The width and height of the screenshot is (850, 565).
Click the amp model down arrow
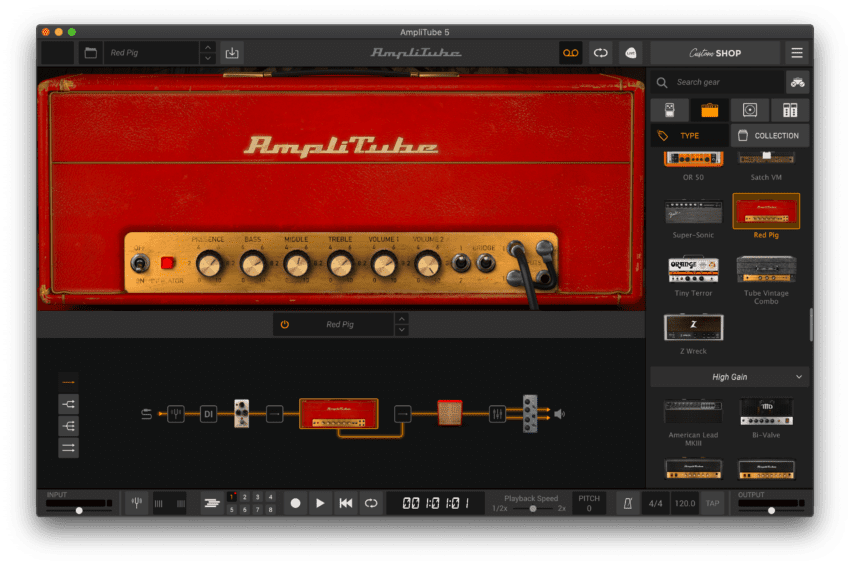[402, 330]
